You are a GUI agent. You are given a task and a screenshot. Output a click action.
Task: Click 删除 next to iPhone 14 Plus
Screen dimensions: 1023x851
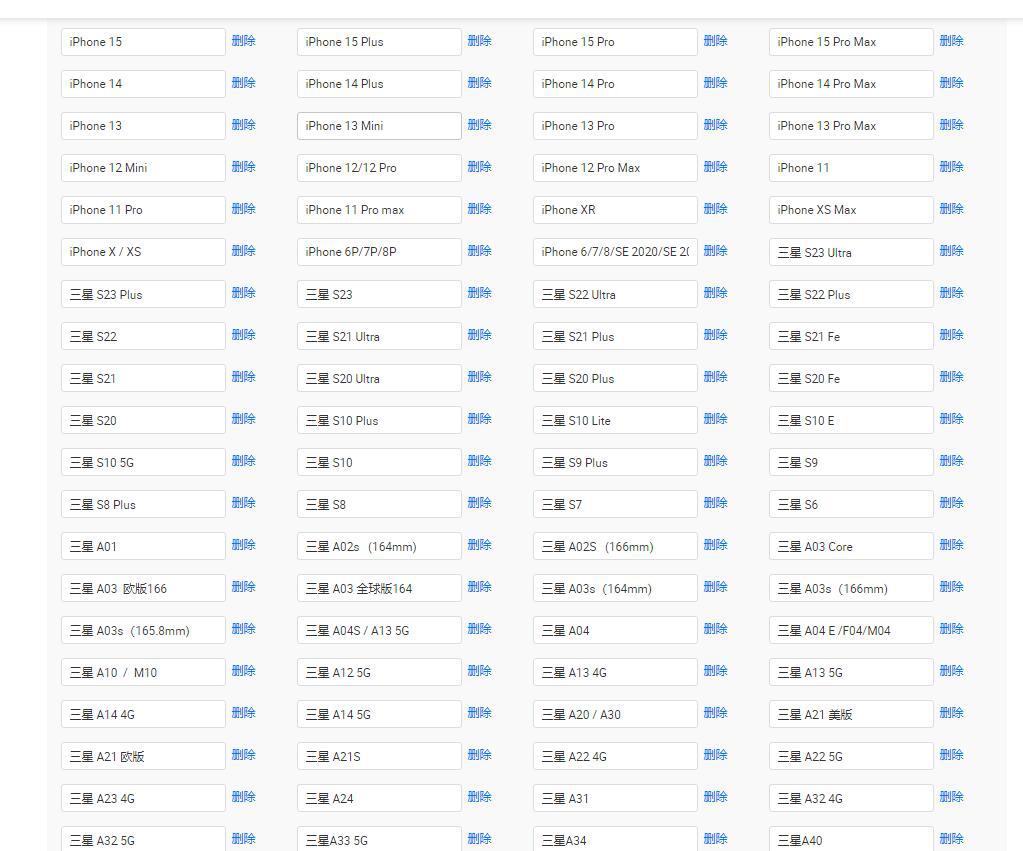pos(479,83)
